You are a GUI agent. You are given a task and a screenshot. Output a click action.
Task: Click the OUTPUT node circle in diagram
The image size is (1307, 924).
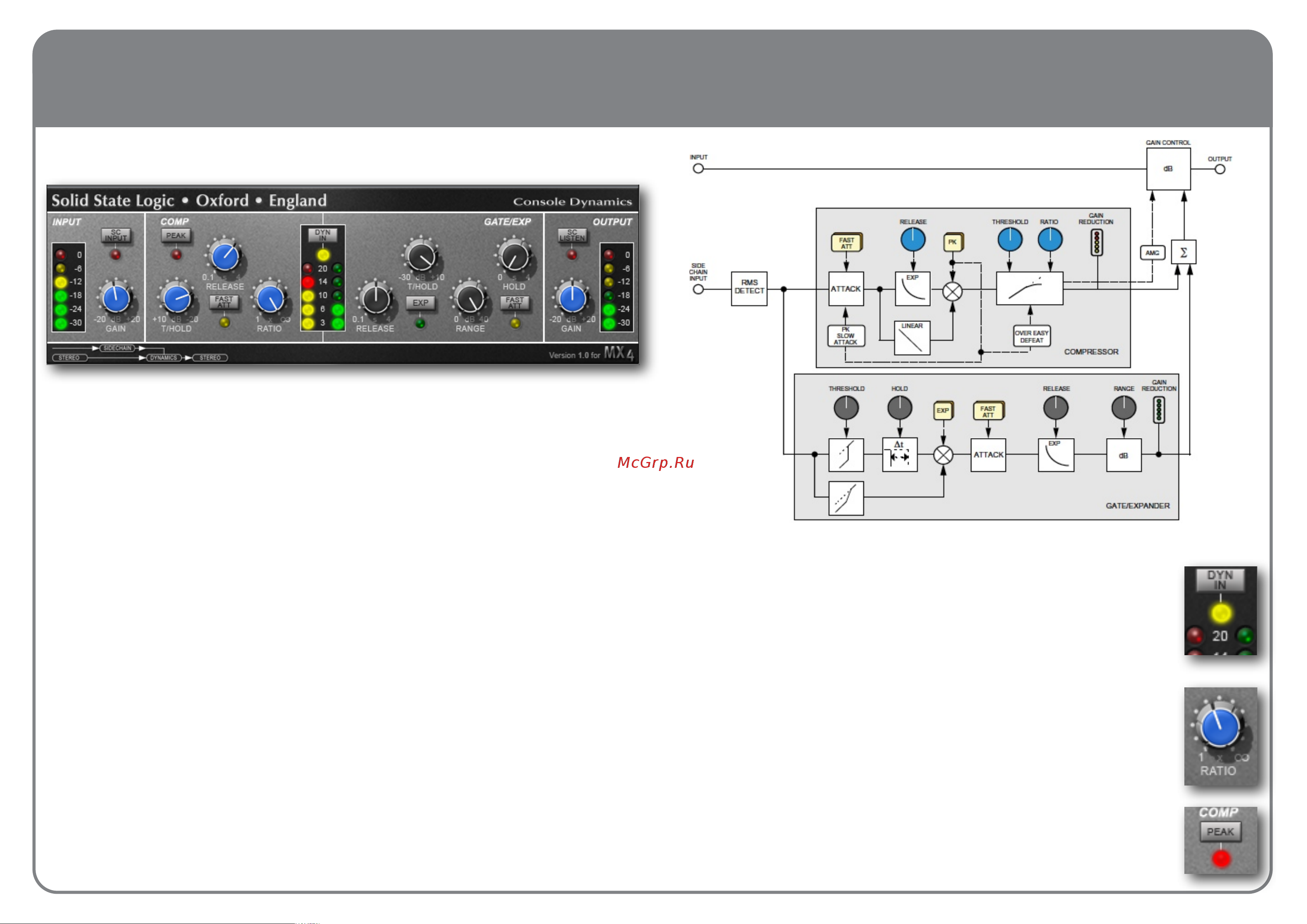(x=1220, y=169)
